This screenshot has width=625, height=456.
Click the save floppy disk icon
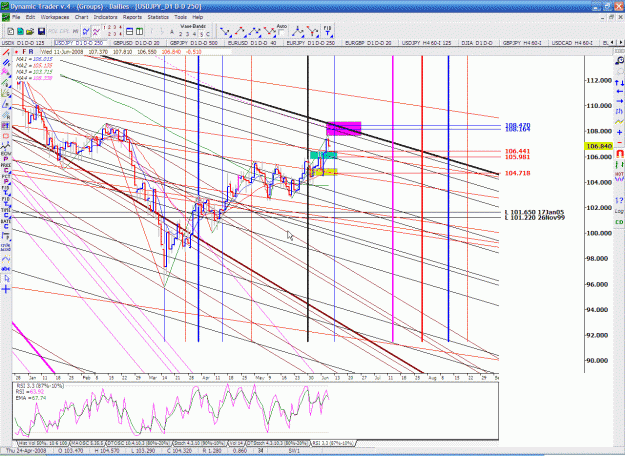[x=41, y=31]
